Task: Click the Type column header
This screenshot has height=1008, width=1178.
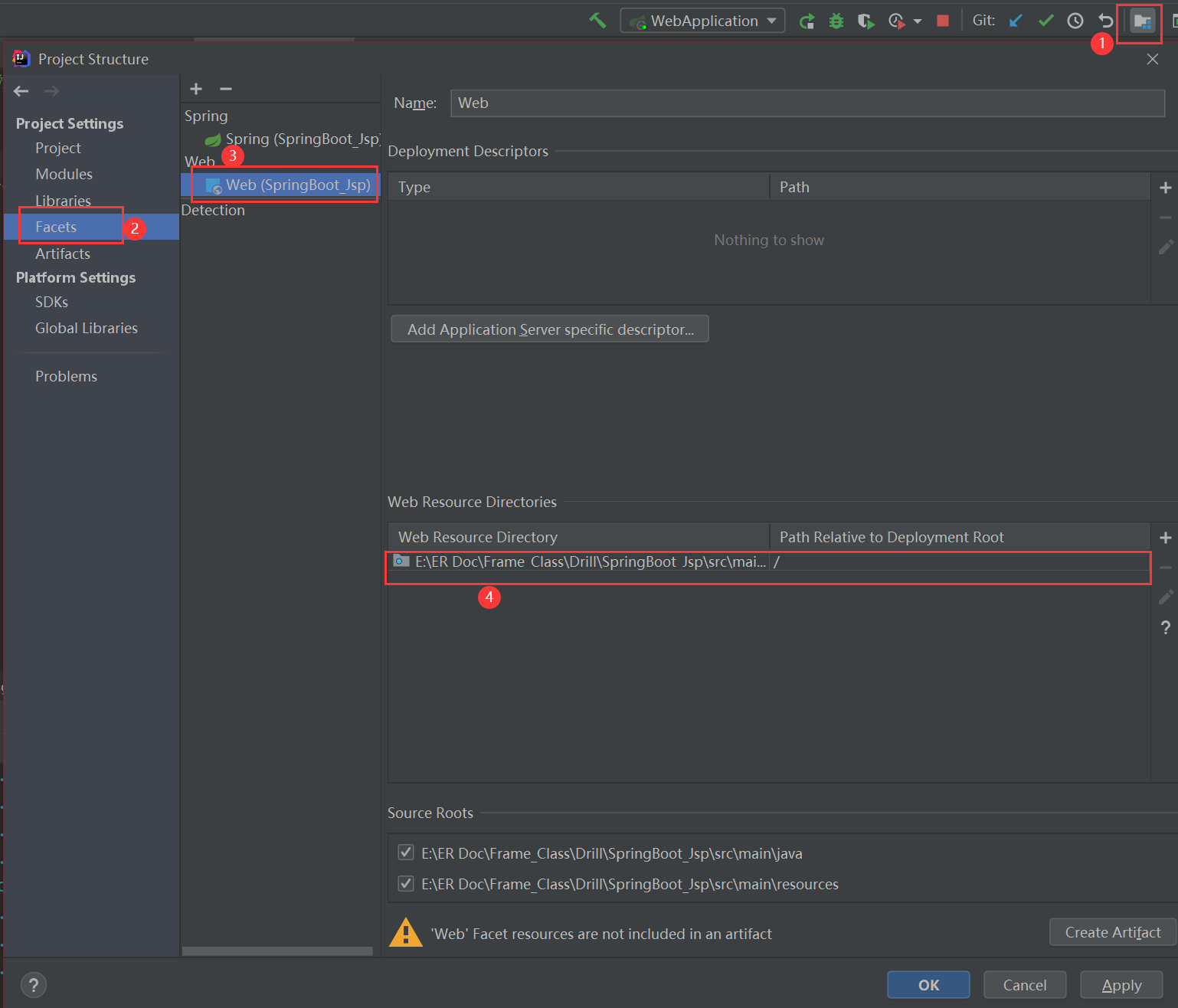Action: coord(579,187)
